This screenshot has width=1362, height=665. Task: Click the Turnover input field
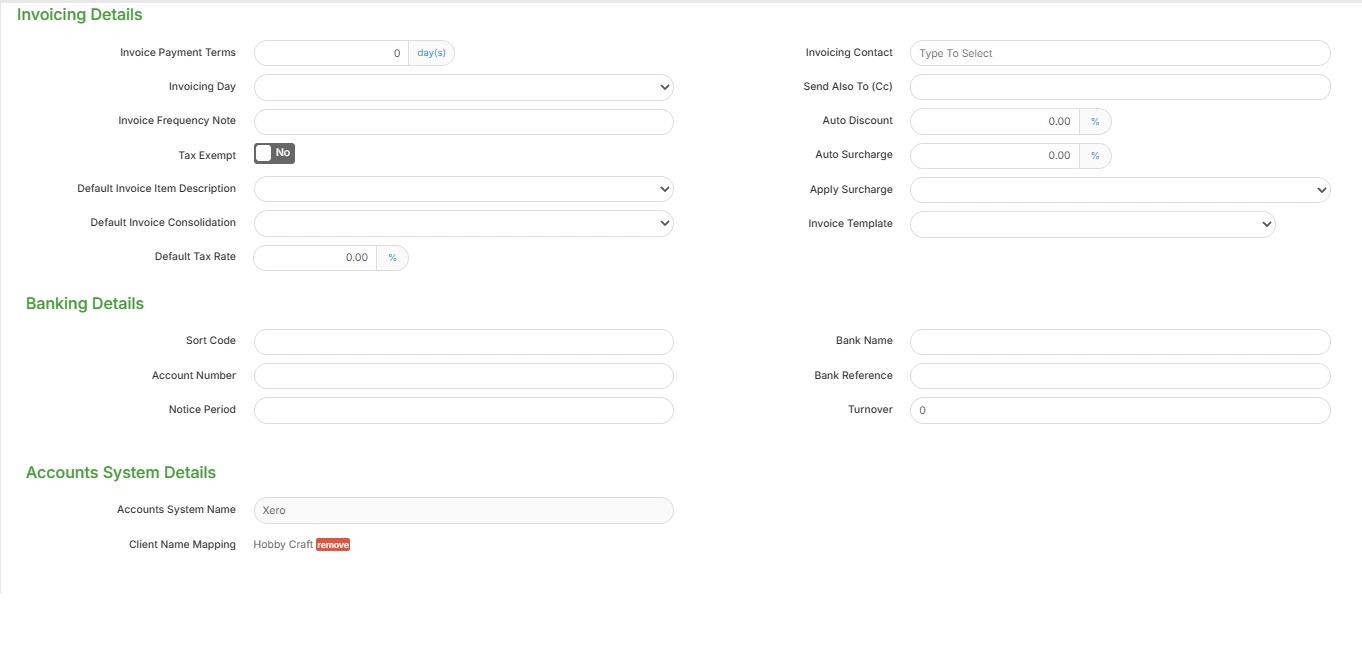[1119, 410]
